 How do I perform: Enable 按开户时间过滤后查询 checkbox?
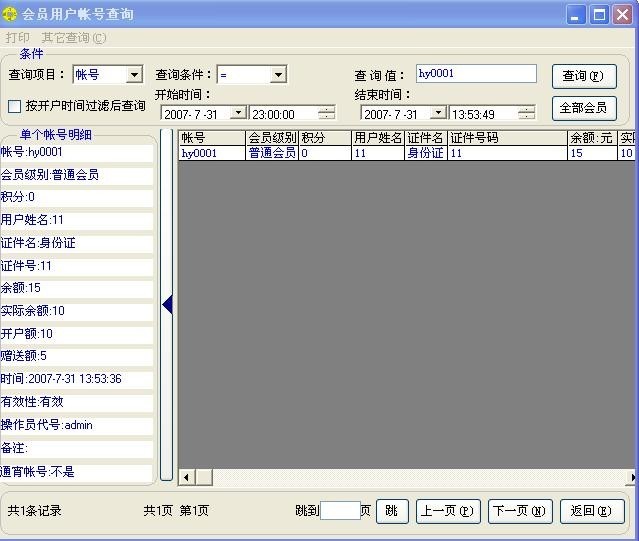[15, 106]
